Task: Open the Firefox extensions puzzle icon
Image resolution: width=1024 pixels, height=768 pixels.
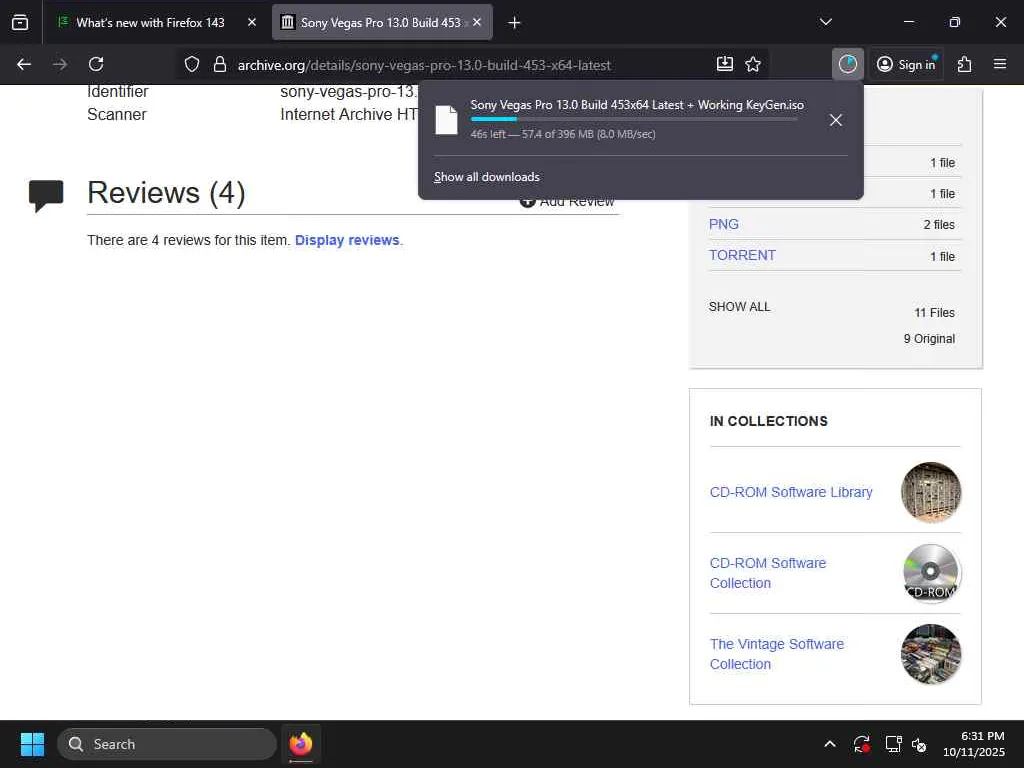Action: [x=965, y=64]
